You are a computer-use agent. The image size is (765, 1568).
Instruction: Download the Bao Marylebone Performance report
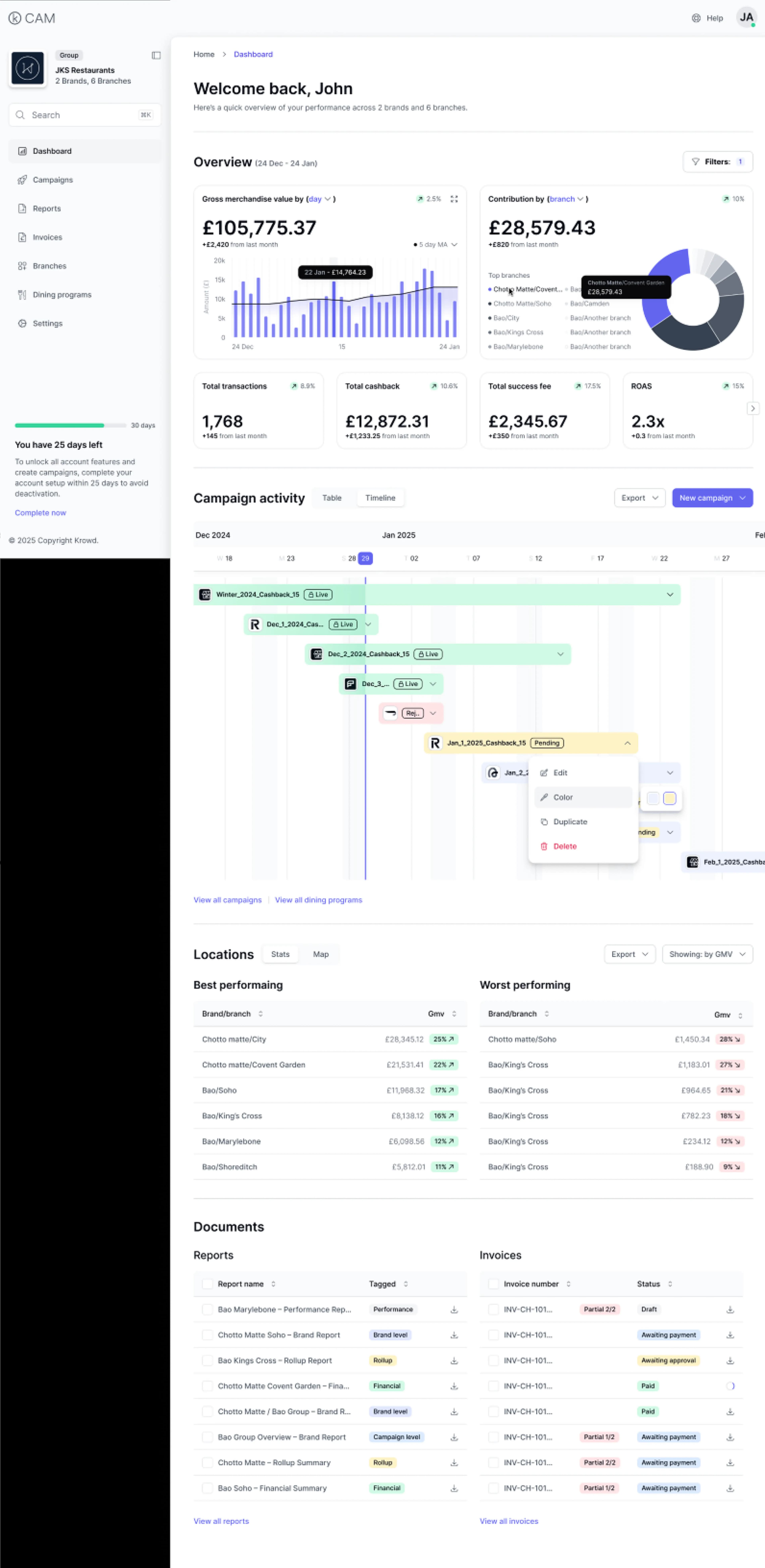454,1309
